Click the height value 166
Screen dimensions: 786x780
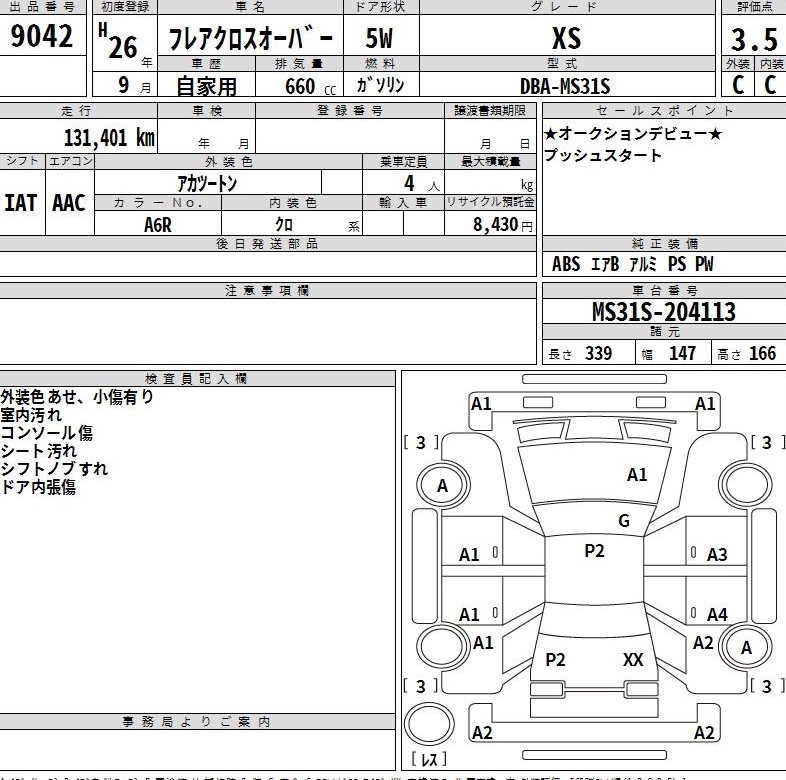pyautogui.click(x=762, y=353)
